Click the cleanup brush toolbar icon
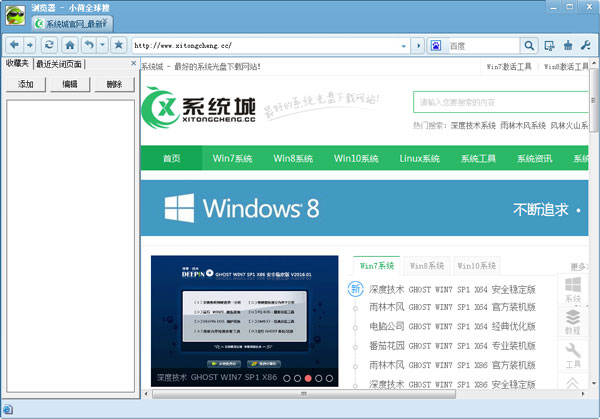Screen dimensions: 600x419 pyautogui.click(x=568, y=46)
